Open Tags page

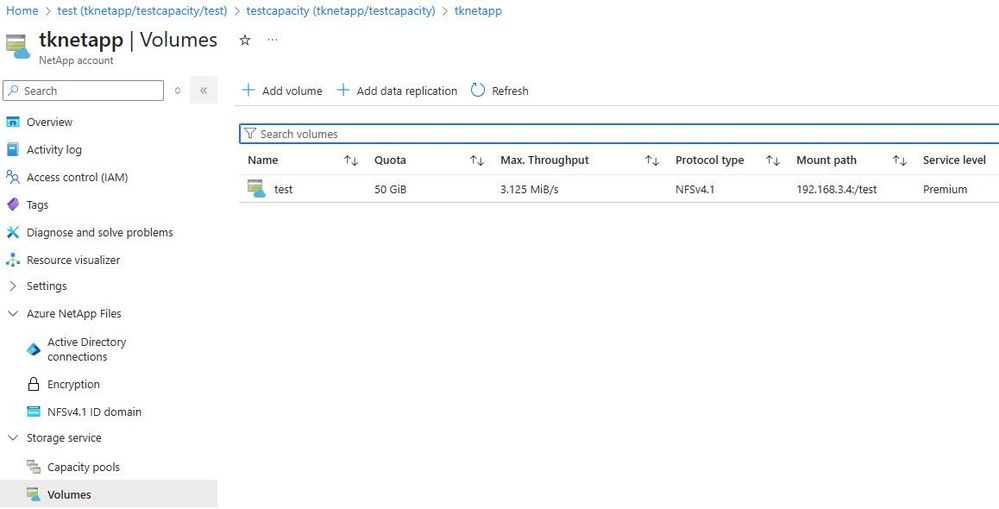(x=37, y=205)
